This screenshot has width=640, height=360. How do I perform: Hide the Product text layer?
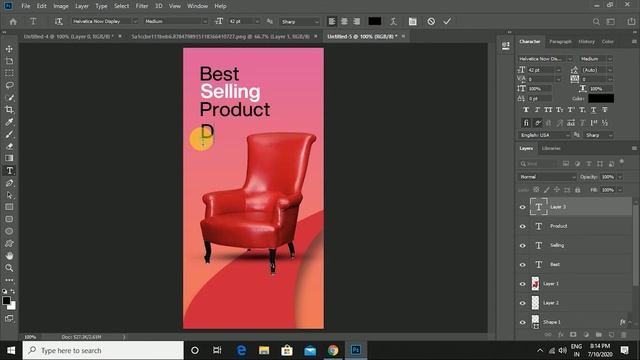[522, 226]
